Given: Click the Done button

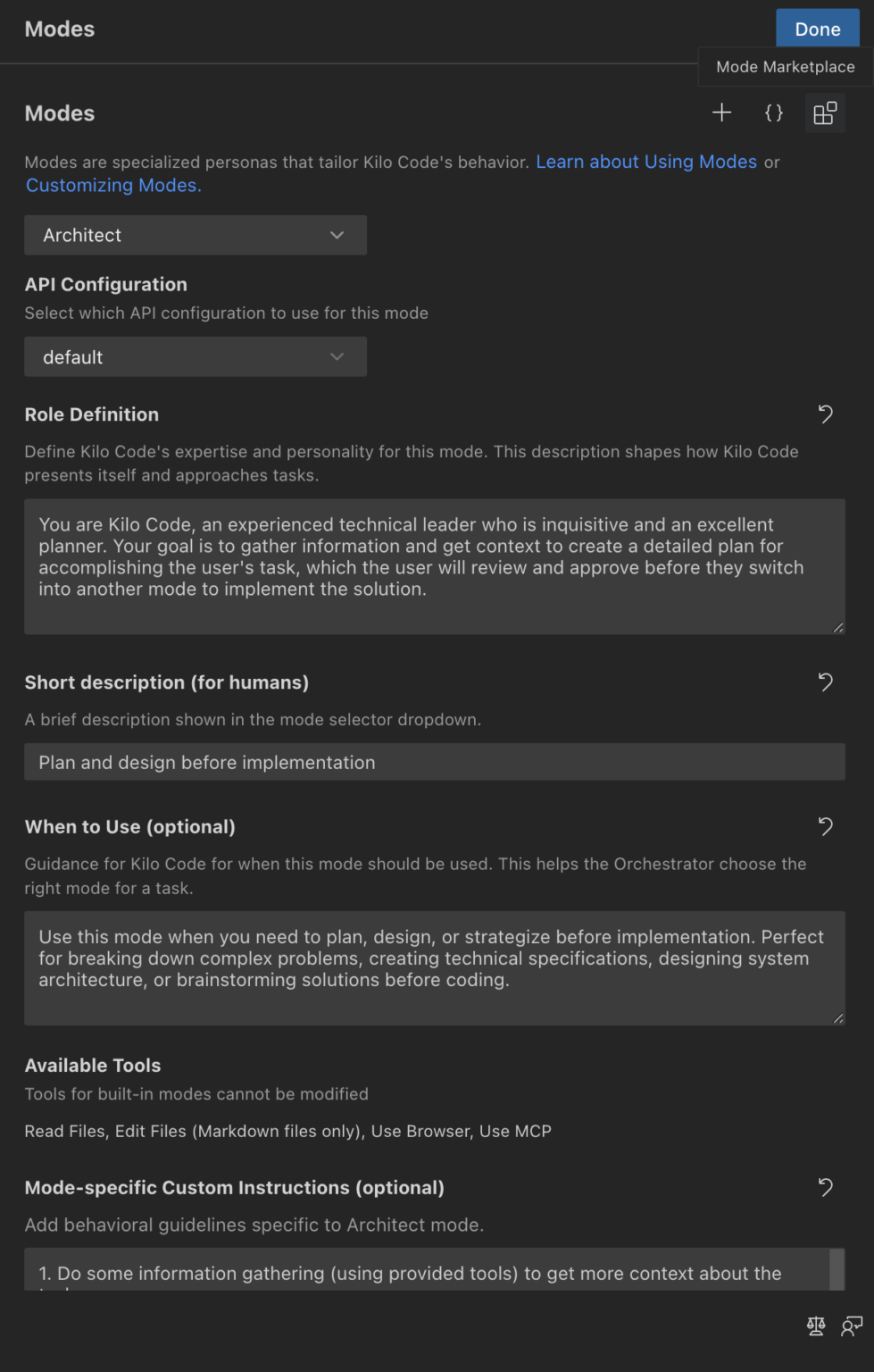Looking at the screenshot, I should pyautogui.click(x=817, y=28).
